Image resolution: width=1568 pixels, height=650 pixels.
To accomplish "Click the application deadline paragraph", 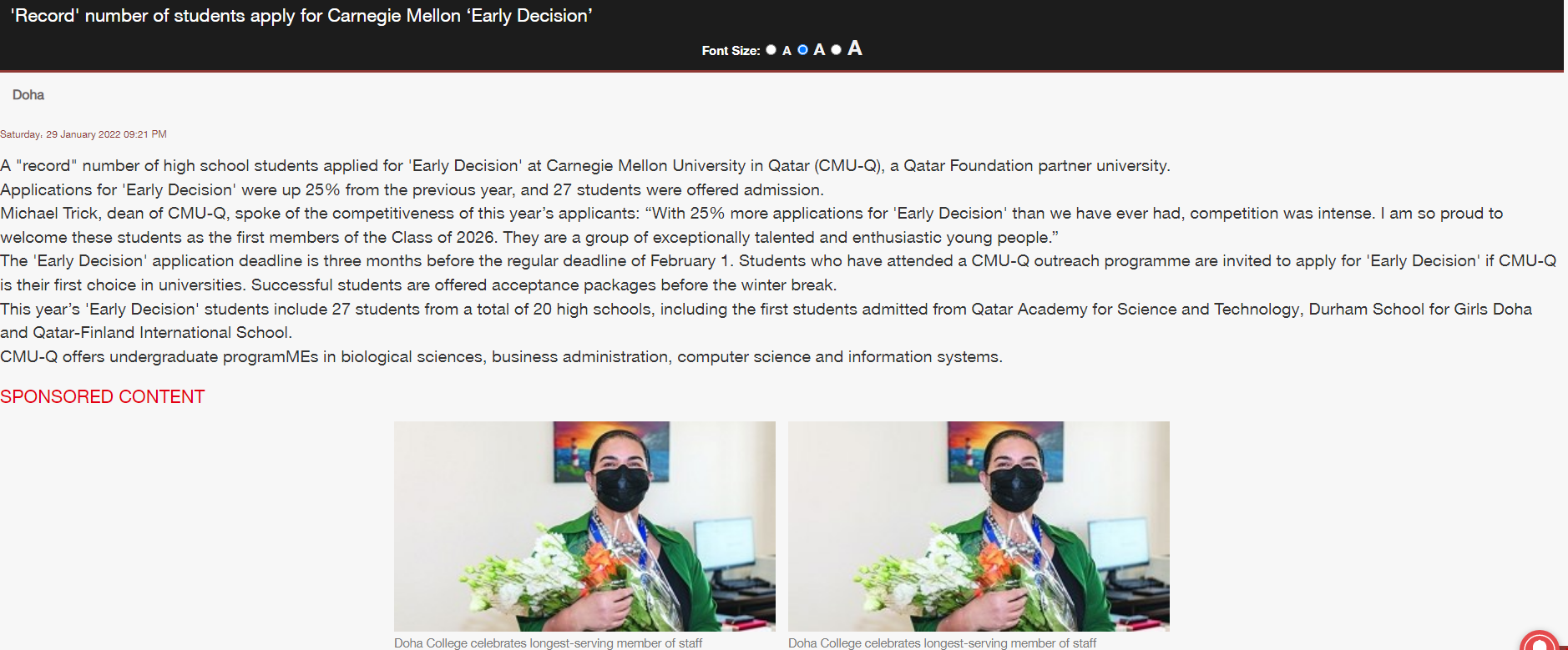I will [x=778, y=273].
